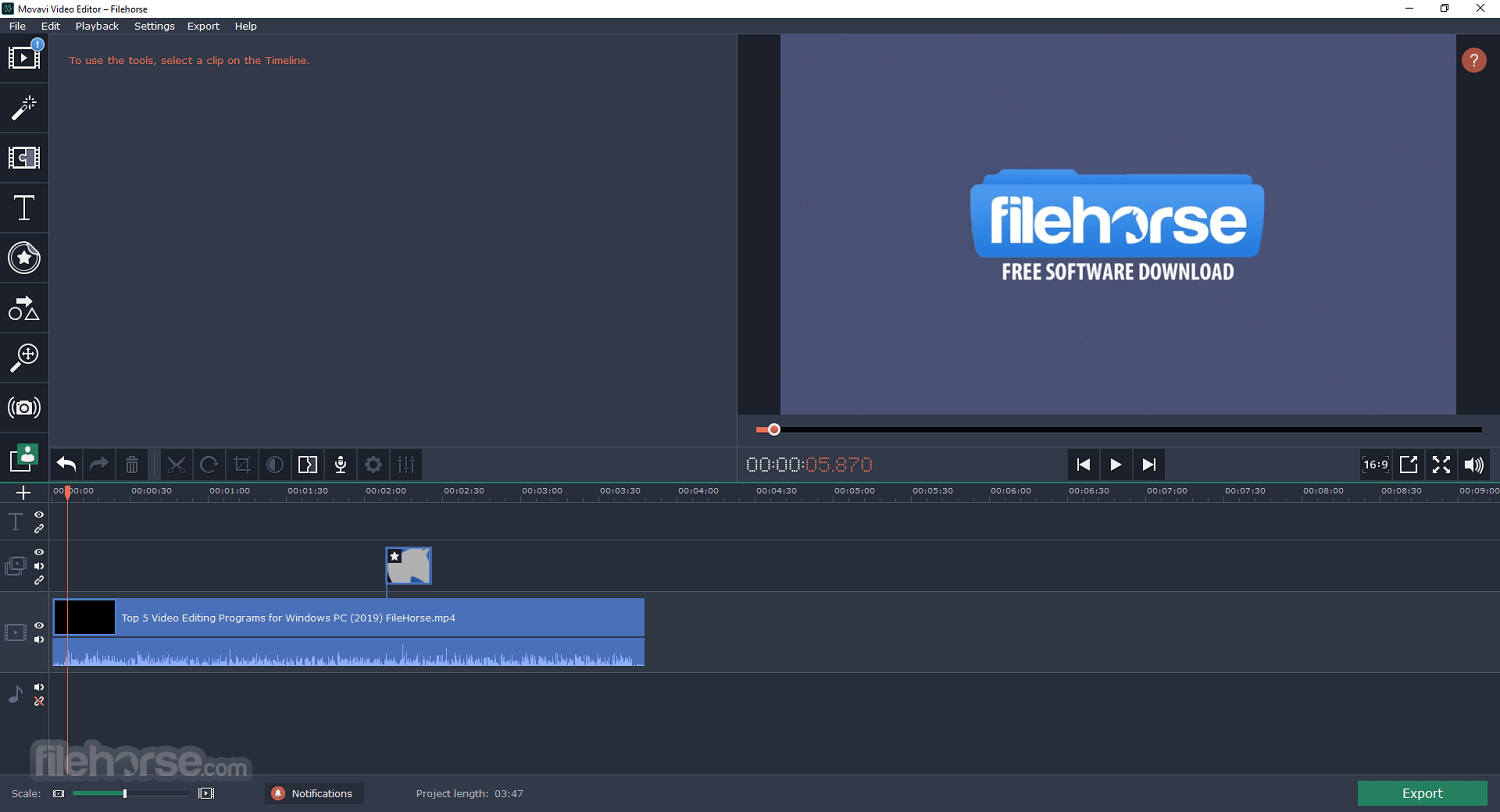
Task: Toggle overlay track link icon
Action: click(39, 580)
